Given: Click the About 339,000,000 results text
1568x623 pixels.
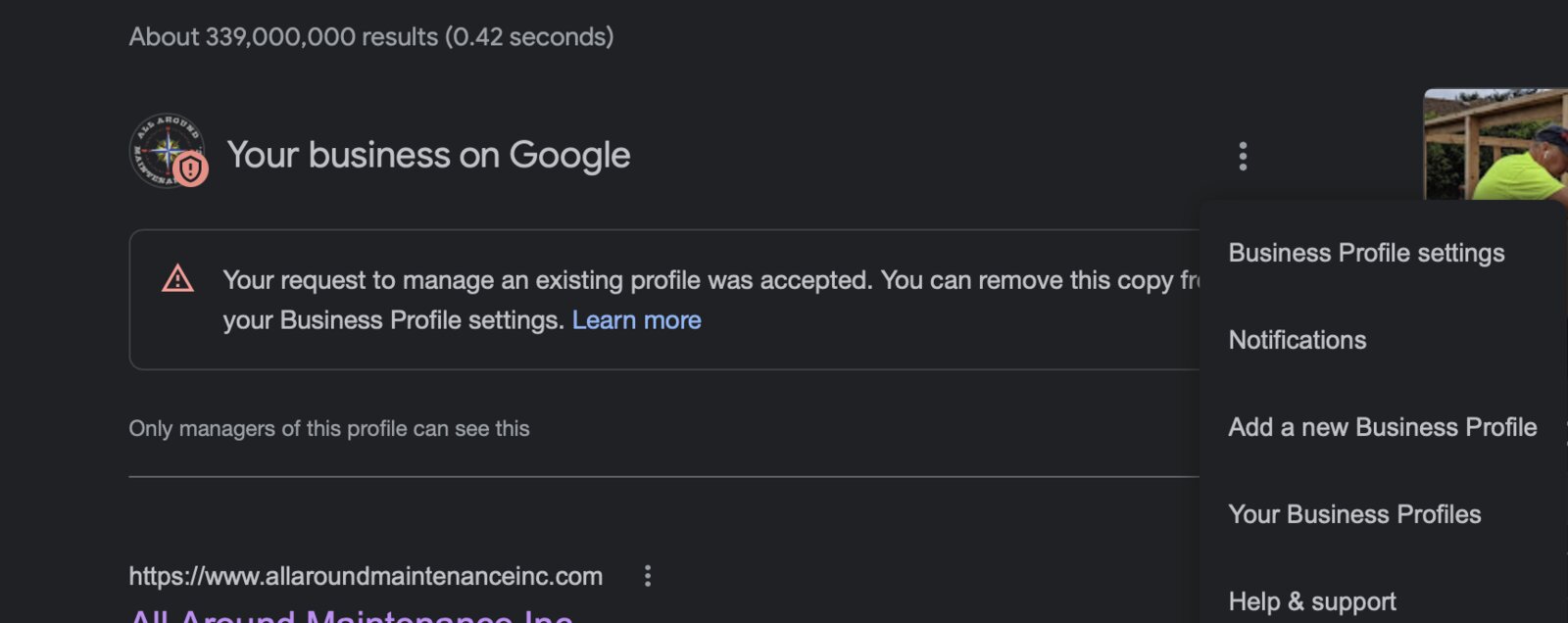Looking at the screenshot, I should pos(371,37).
